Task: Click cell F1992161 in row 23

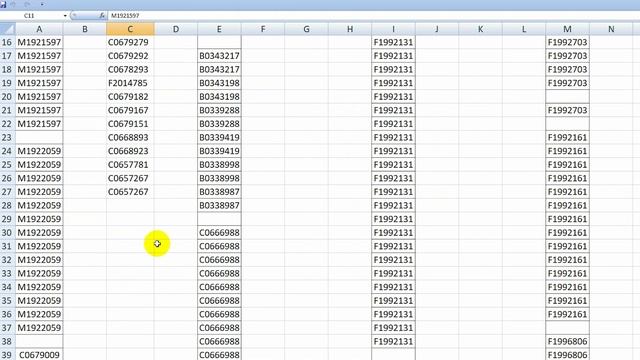Action: coord(567,138)
